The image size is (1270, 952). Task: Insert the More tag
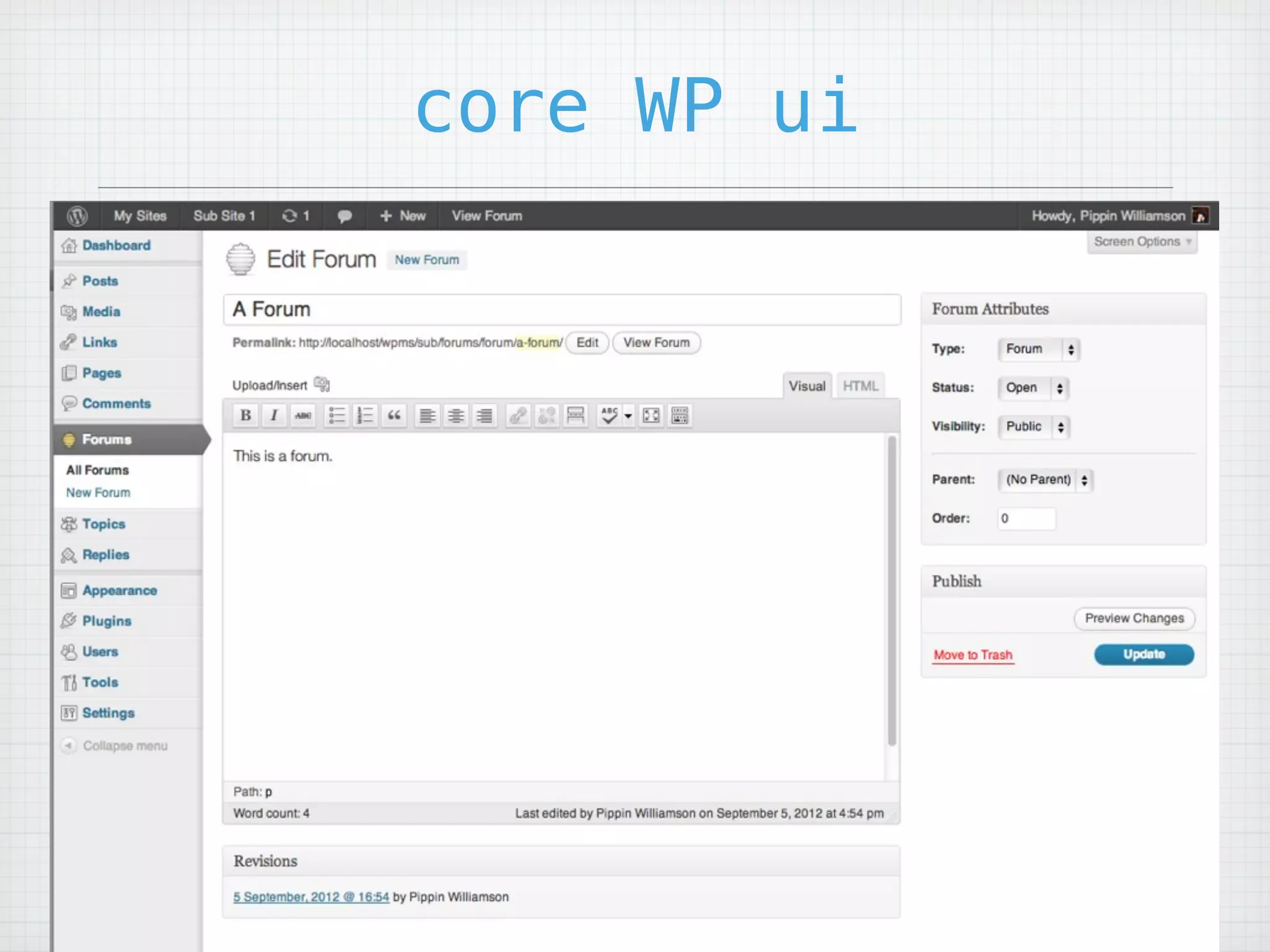575,415
